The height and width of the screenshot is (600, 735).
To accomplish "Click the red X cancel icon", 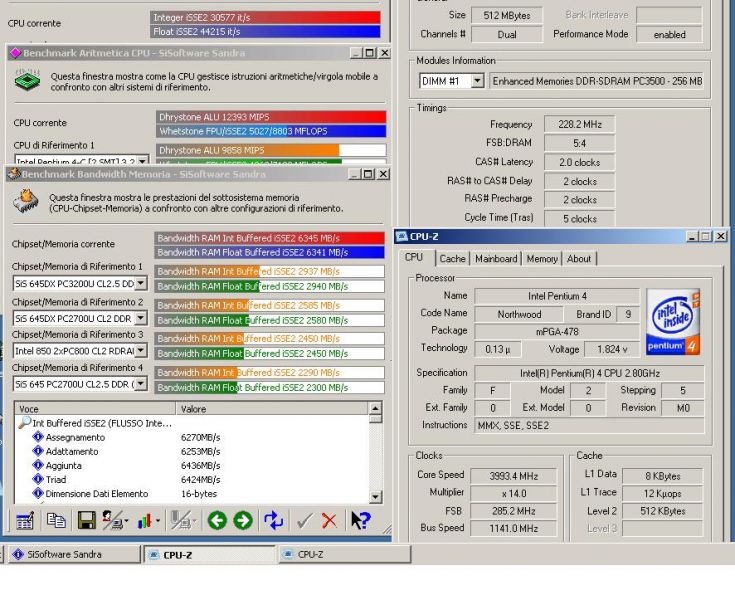I will click(329, 521).
